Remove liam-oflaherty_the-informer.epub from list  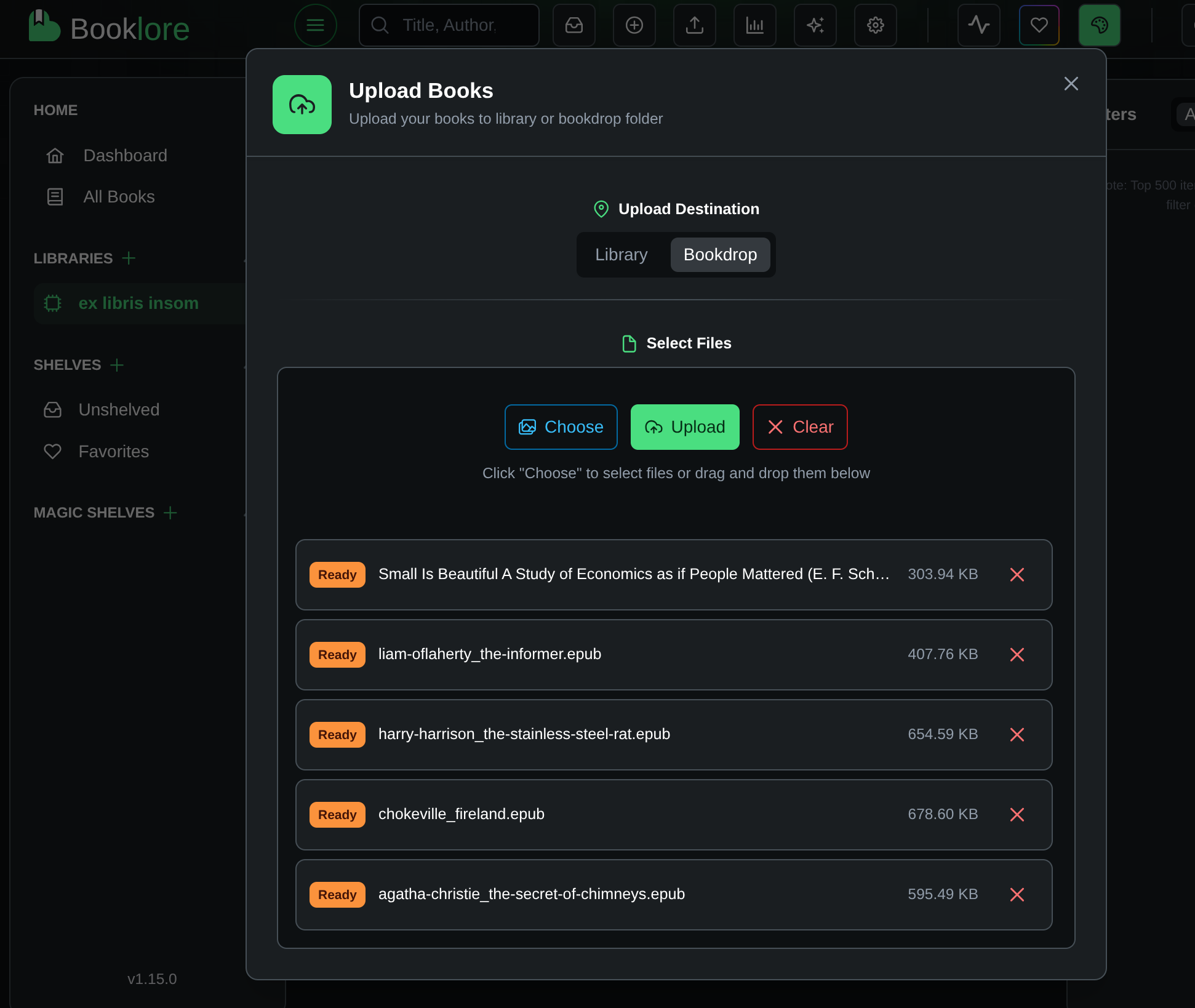1017,655
